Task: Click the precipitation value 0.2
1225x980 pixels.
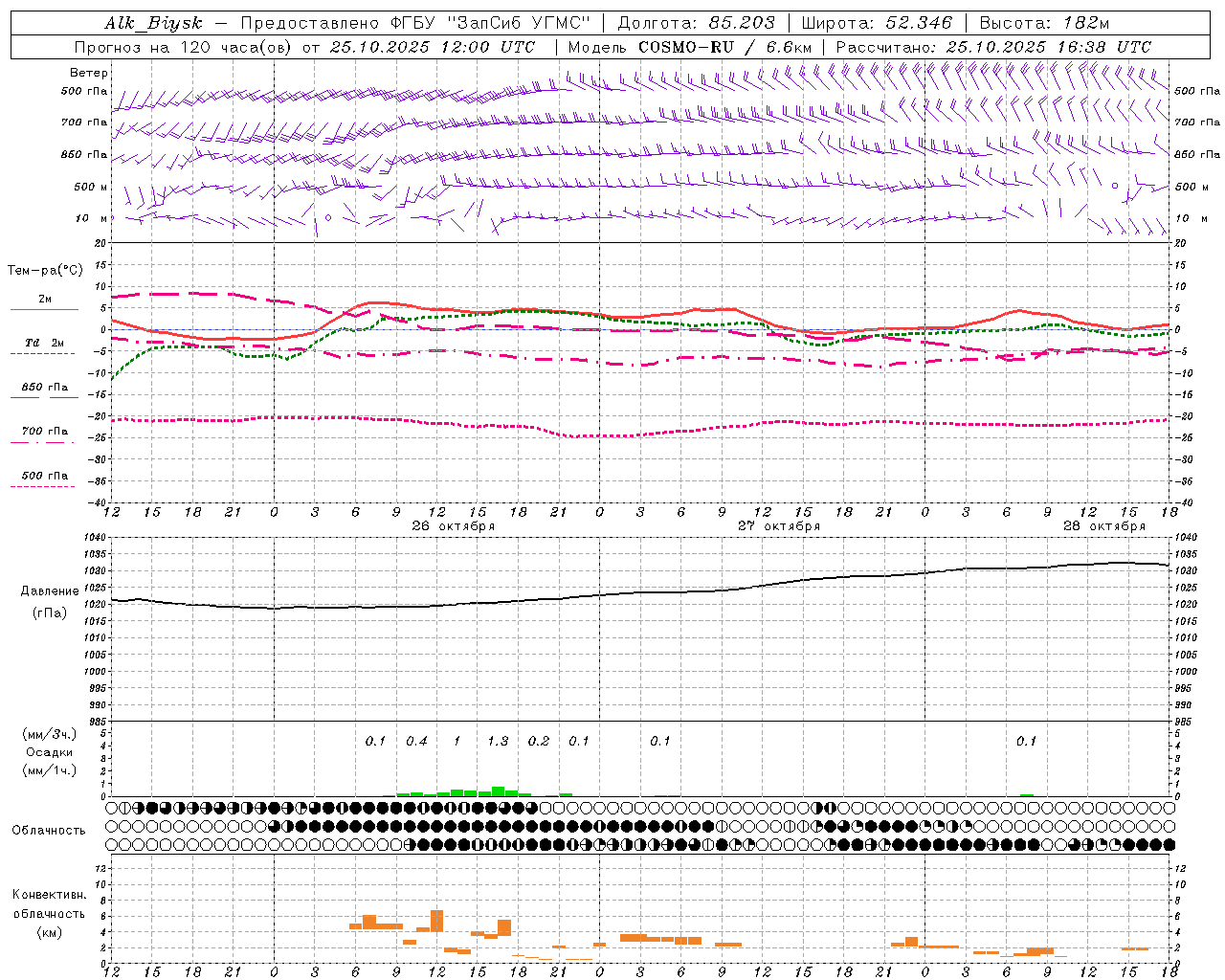Action: pyautogui.click(x=539, y=742)
